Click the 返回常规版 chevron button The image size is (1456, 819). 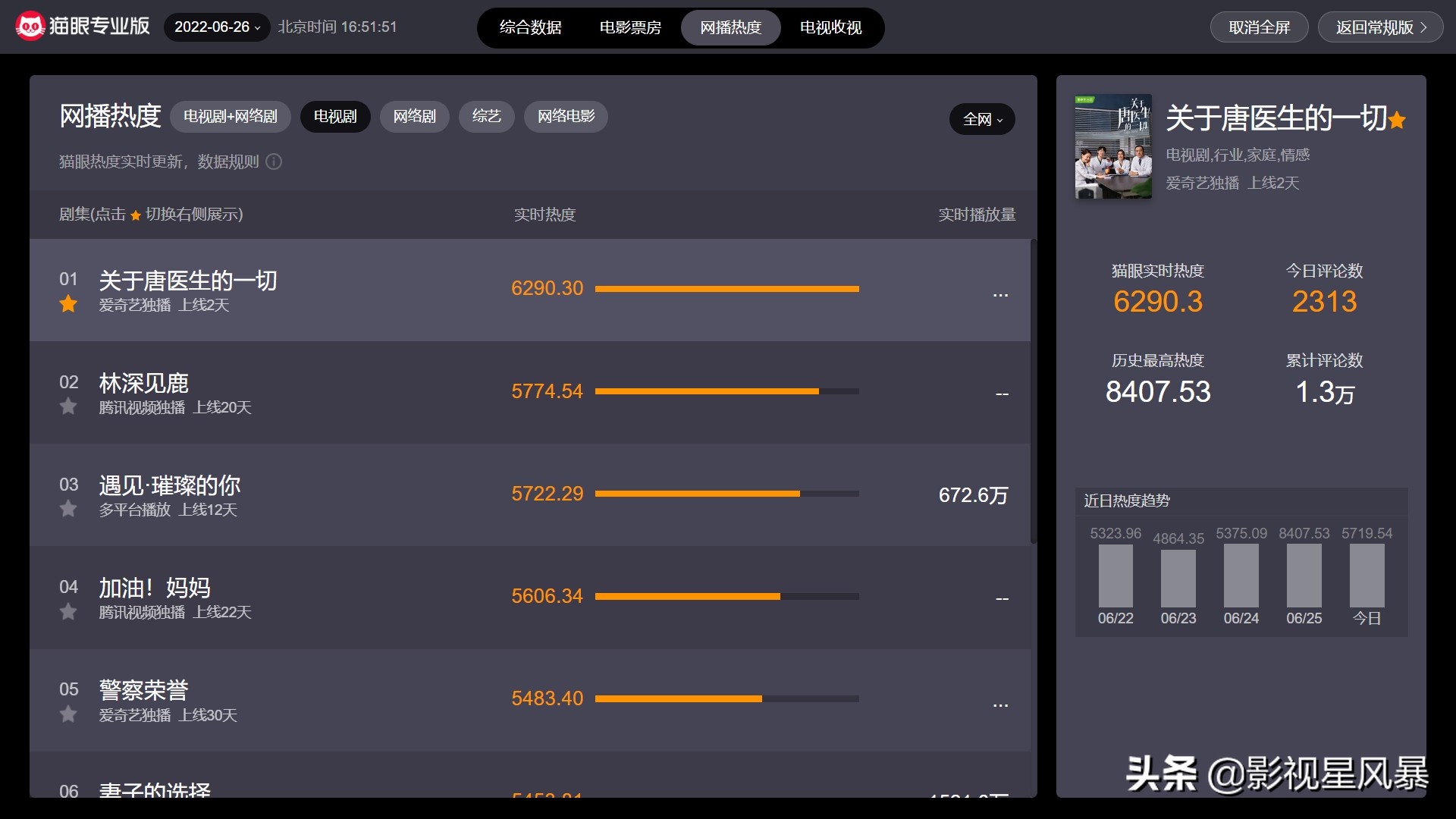pyautogui.click(x=1380, y=27)
